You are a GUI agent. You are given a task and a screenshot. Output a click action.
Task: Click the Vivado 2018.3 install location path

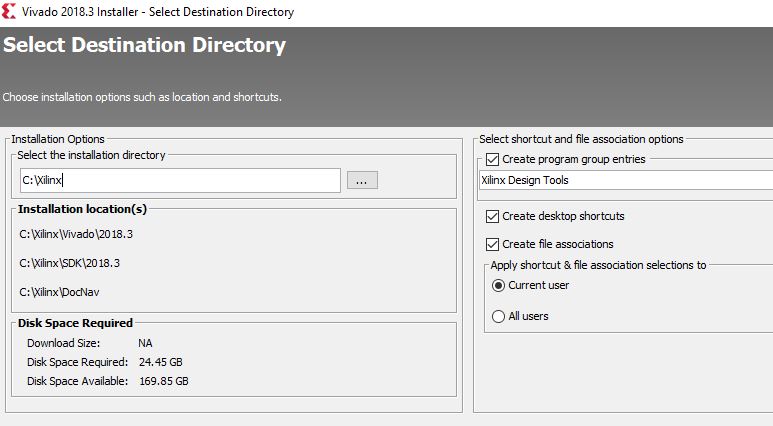pos(76,234)
